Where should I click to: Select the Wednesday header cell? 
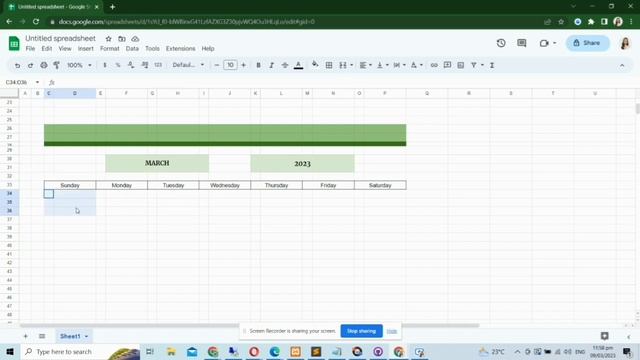pos(225,185)
